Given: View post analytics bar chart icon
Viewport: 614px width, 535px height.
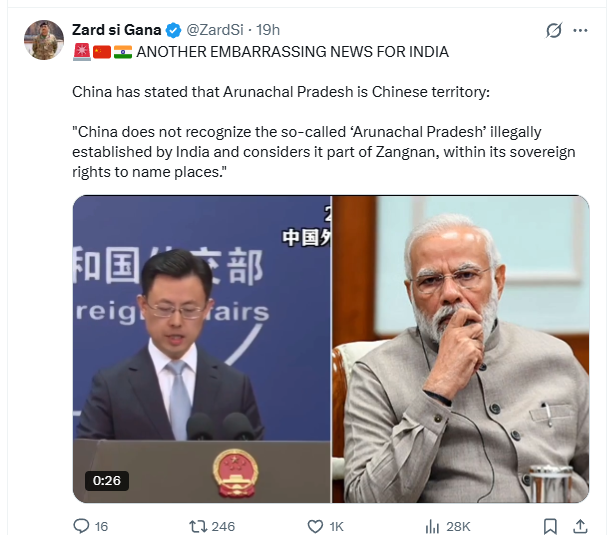Looking at the screenshot, I should pos(432,526).
